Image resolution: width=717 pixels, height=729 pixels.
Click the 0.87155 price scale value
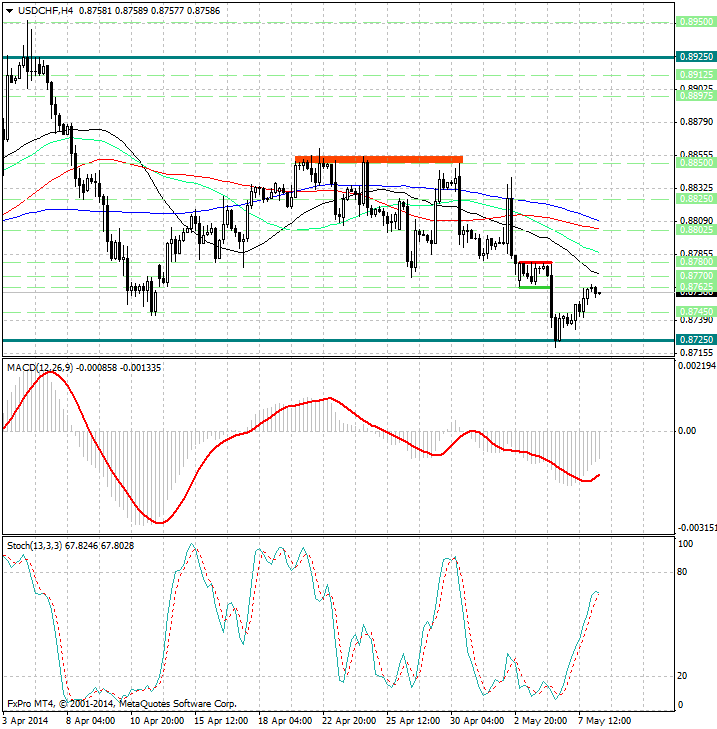[697, 352]
